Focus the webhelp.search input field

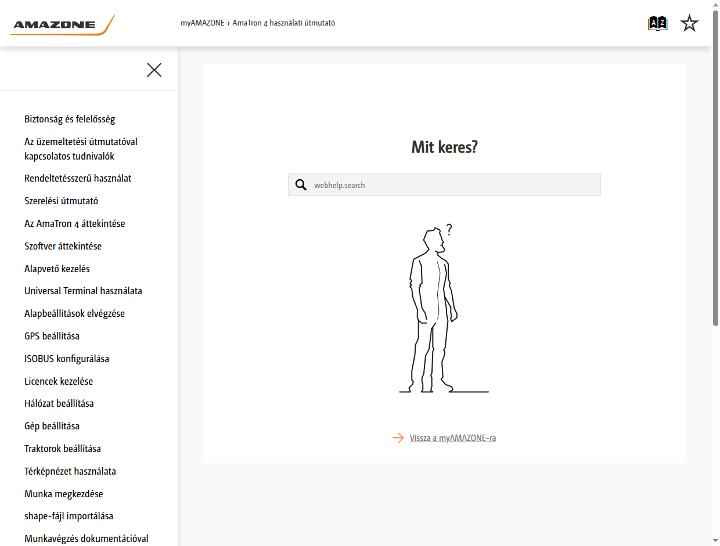tap(444, 185)
